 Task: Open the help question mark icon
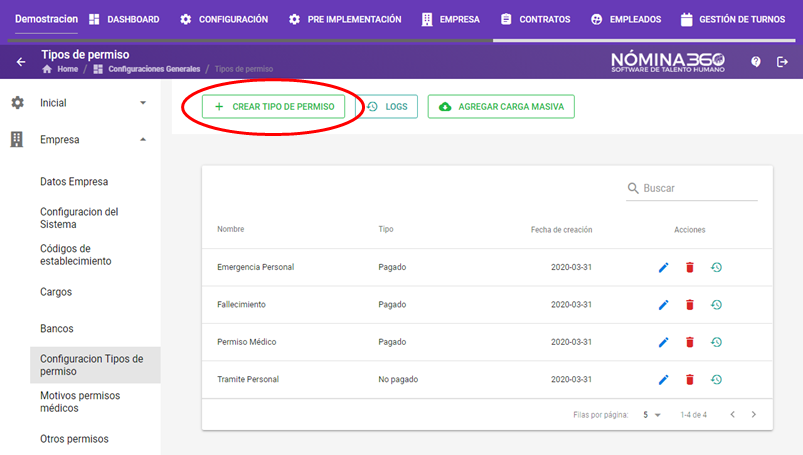click(x=755, y=62)
